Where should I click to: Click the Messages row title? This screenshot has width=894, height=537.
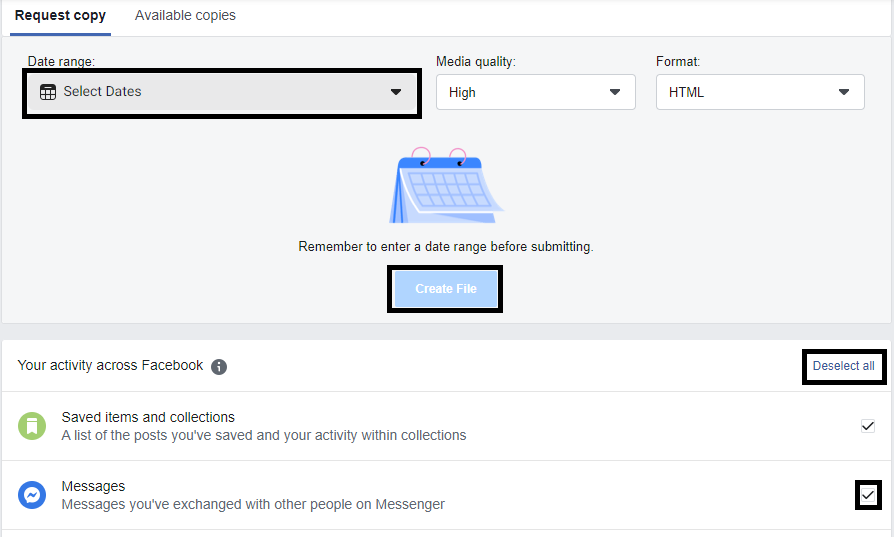pyautogui.click(x=93, y=486)
